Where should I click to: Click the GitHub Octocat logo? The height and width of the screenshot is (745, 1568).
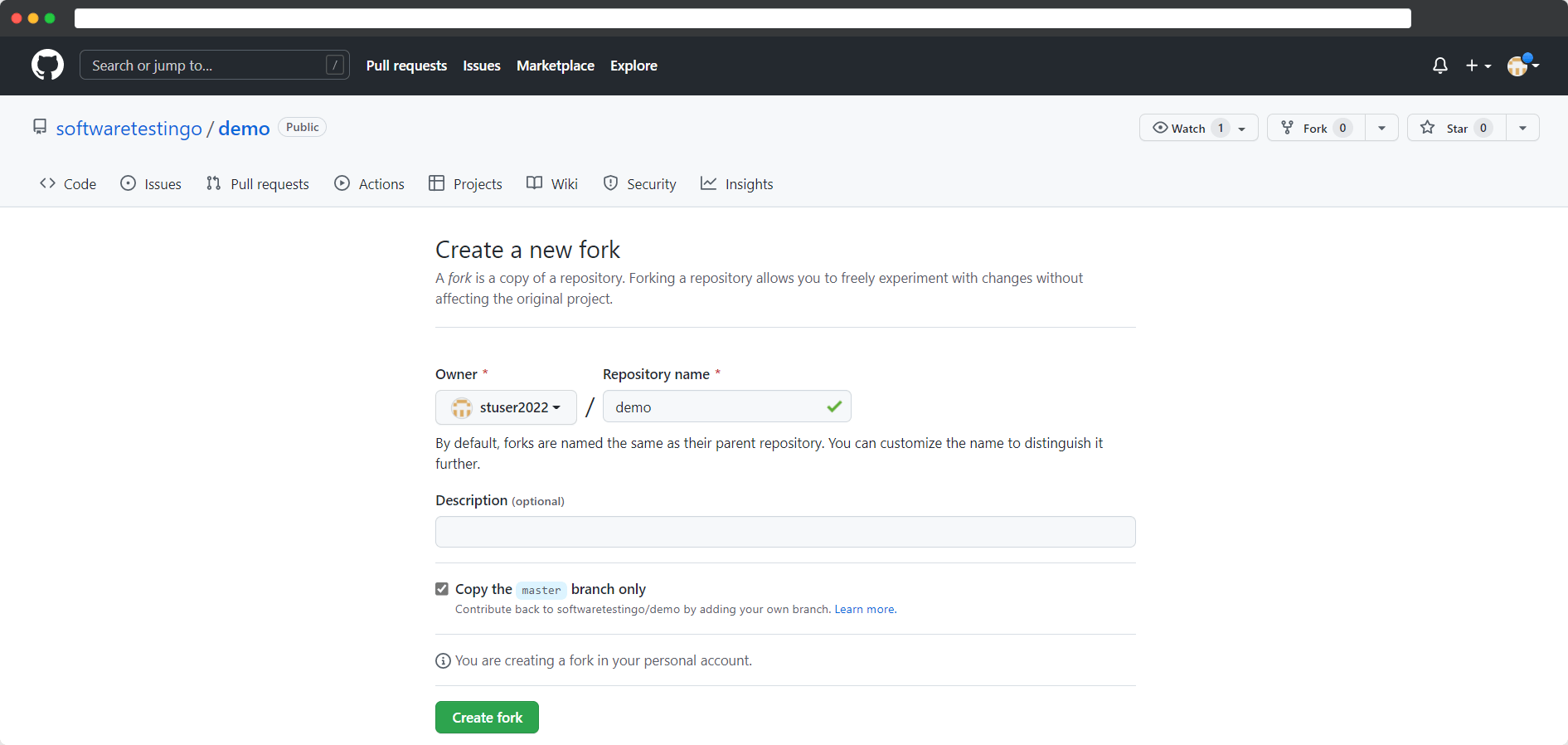pyautogui.click(x=47, y=65)
